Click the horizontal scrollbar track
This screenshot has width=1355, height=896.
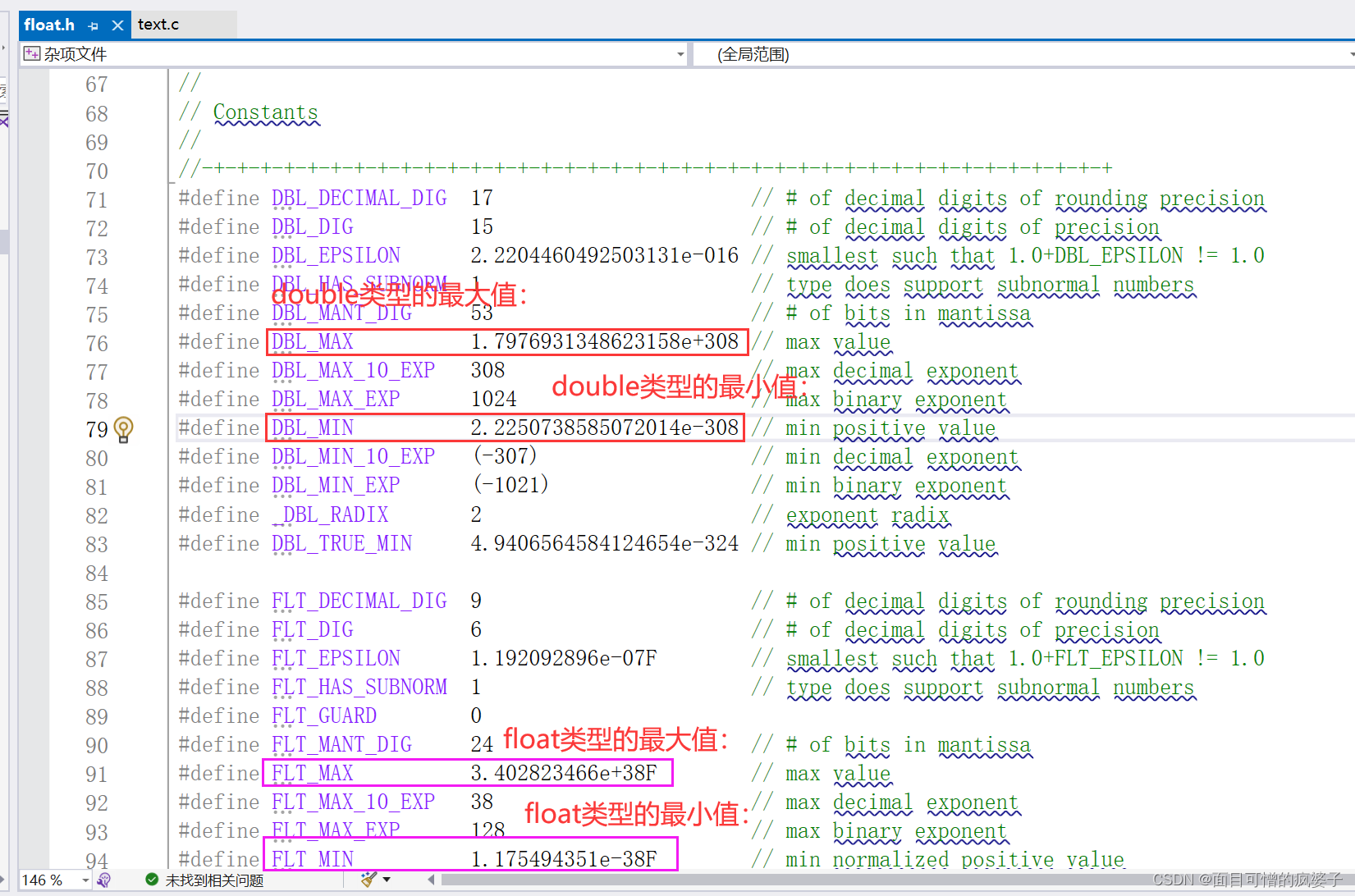895,880
